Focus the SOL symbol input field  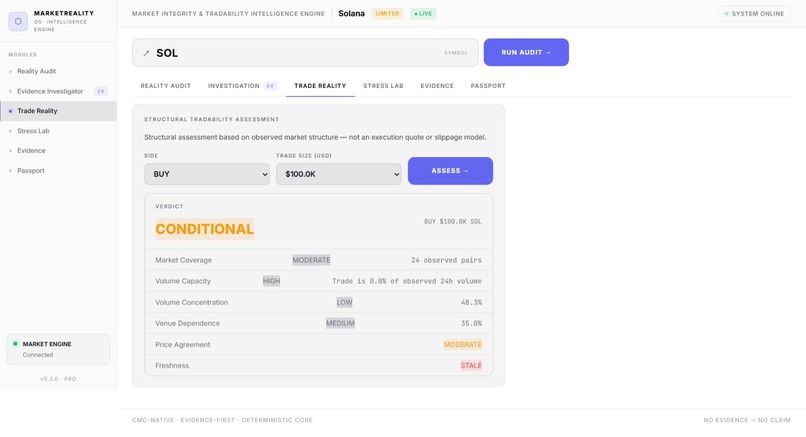(x=305, y=52)
